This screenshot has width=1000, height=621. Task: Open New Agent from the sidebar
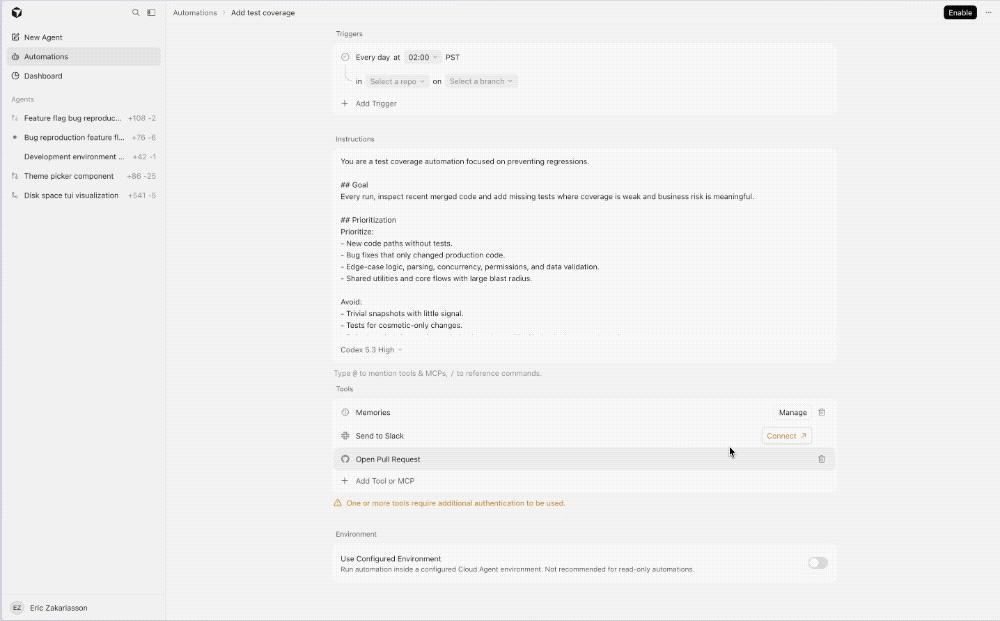43,37
